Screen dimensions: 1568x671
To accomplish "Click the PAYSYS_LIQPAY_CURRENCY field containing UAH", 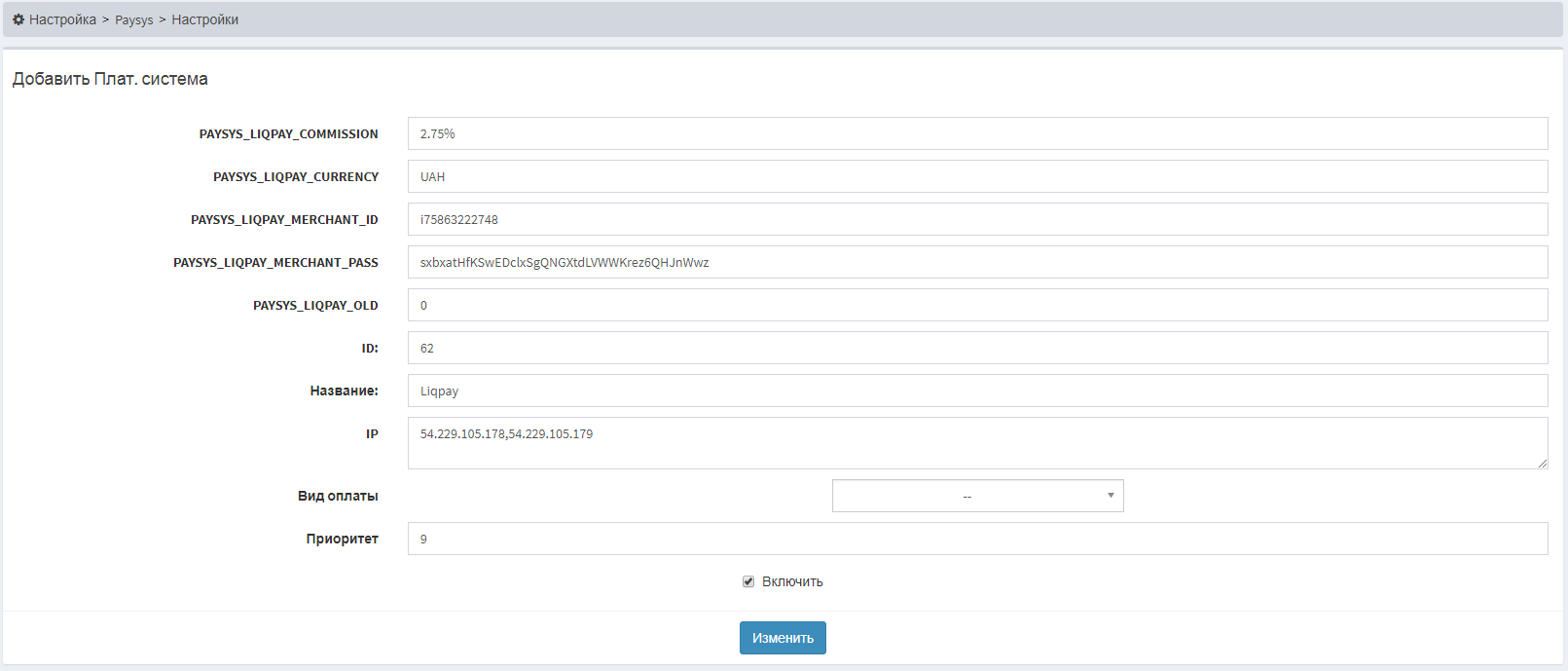I will tap(977, 176).
